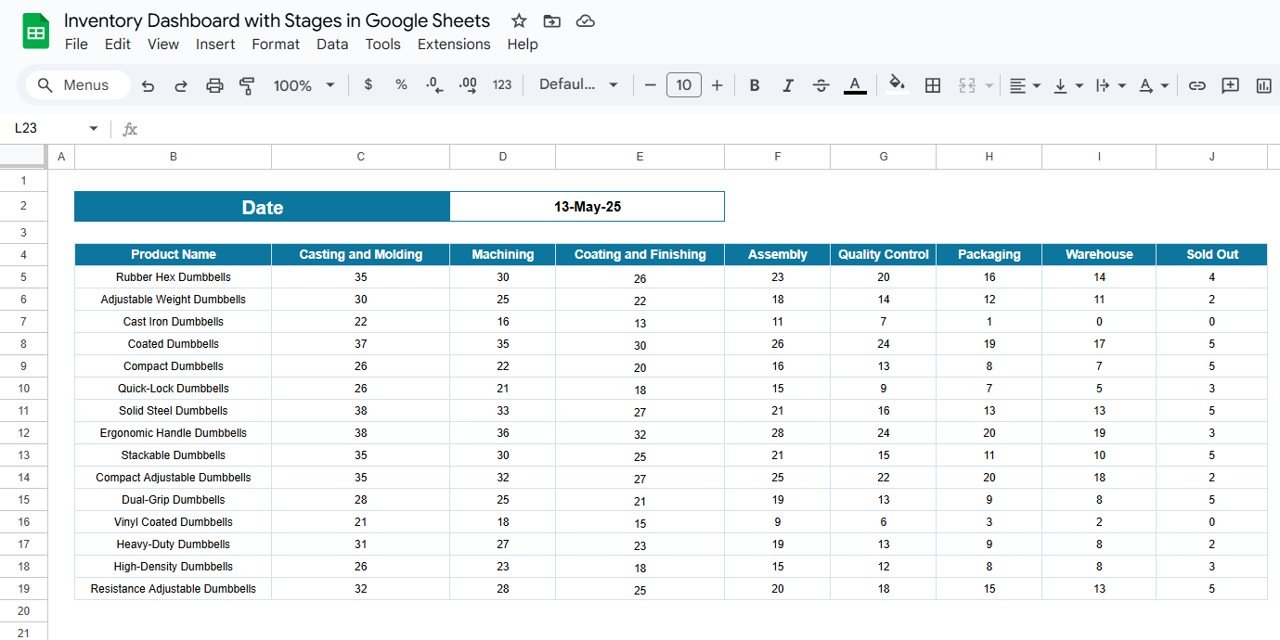Format as currency with dollar icon
1280x640 pixels.
[x=368, y=85]
